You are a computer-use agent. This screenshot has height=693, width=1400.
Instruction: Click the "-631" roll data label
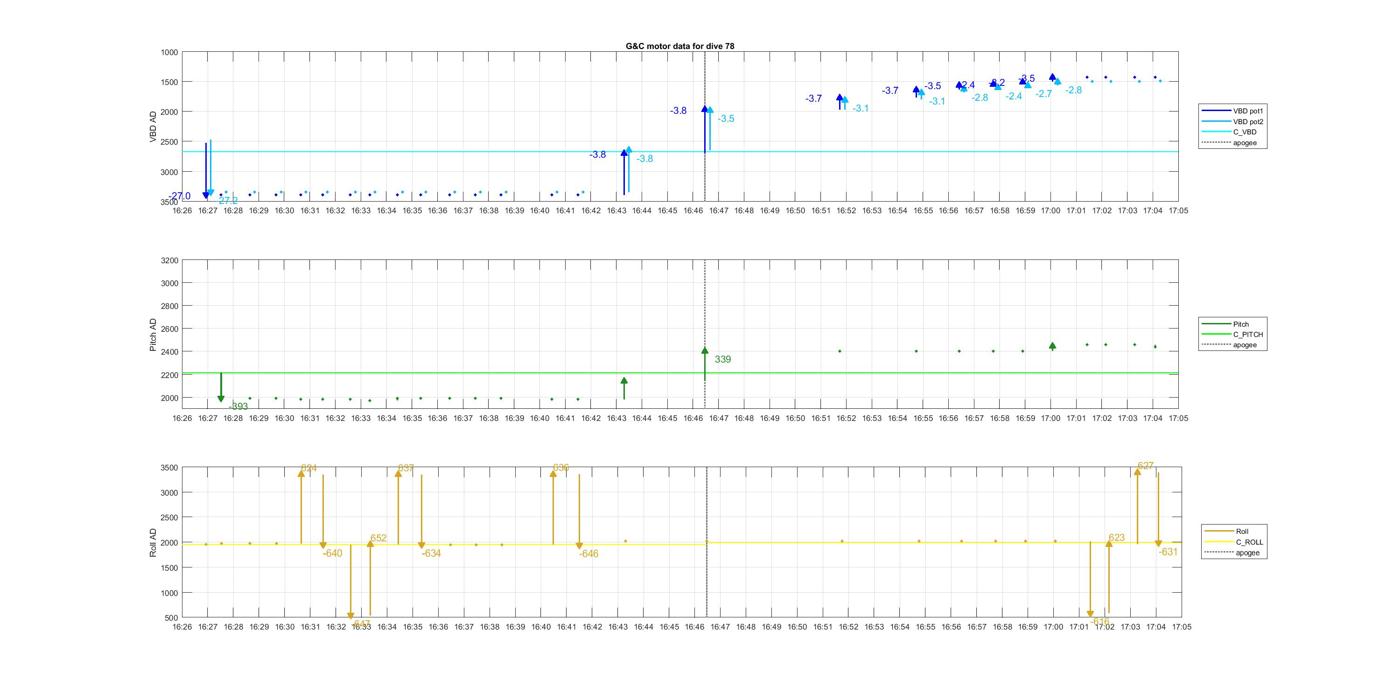[x=1168, y=551]
